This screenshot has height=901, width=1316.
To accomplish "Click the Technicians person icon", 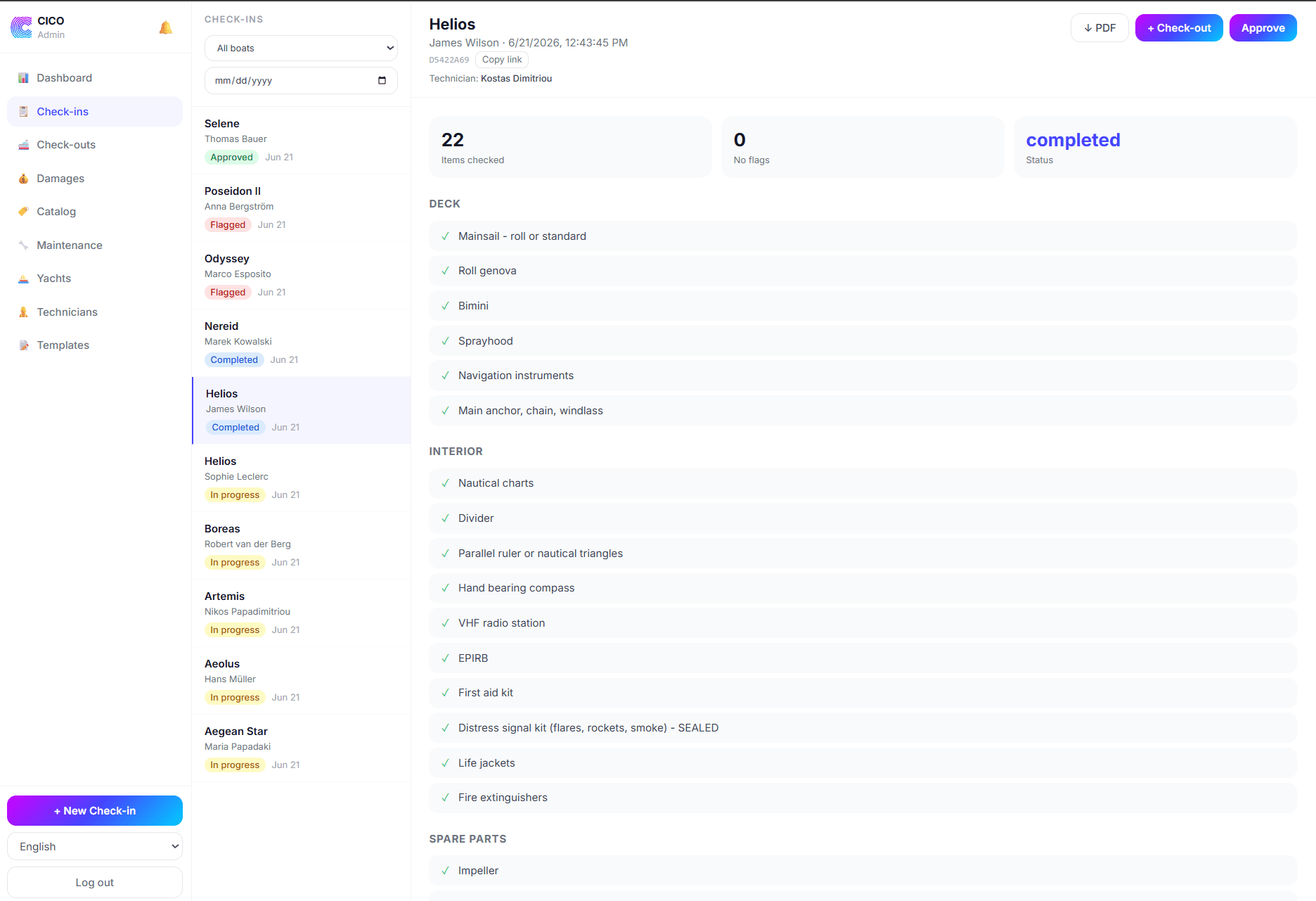I will 23,312.
